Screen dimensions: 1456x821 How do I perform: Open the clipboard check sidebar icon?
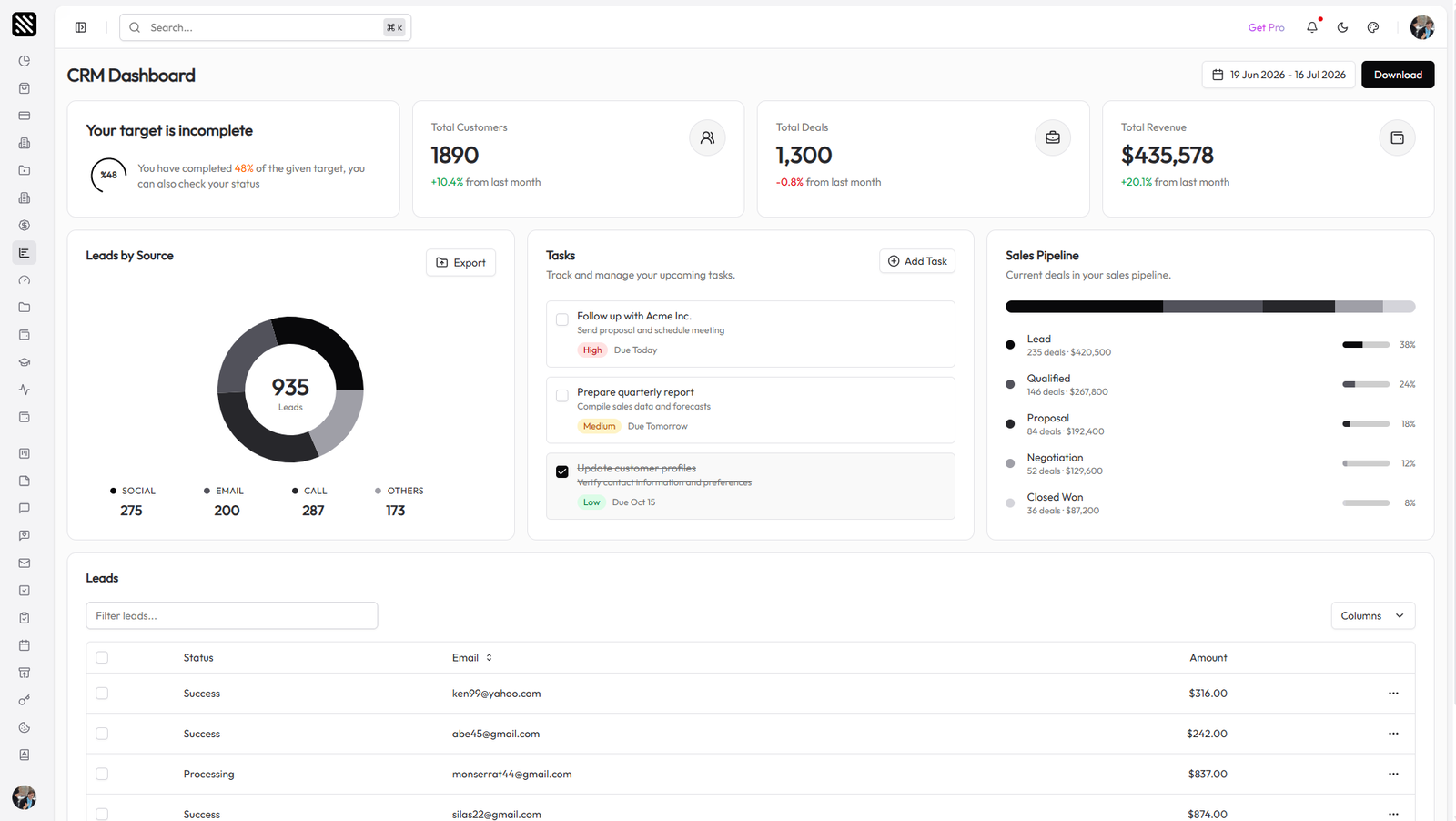(x=25, y=618)
